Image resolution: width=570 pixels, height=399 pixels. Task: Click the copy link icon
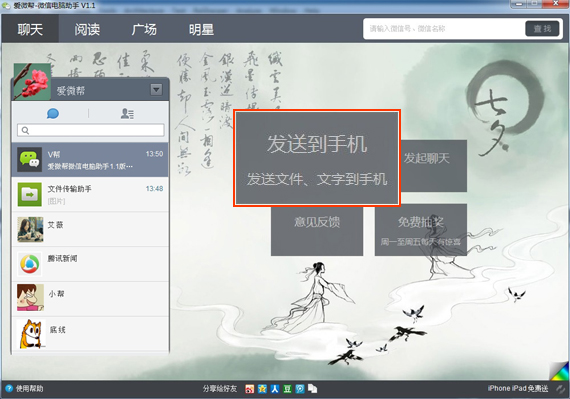(313, 389)
